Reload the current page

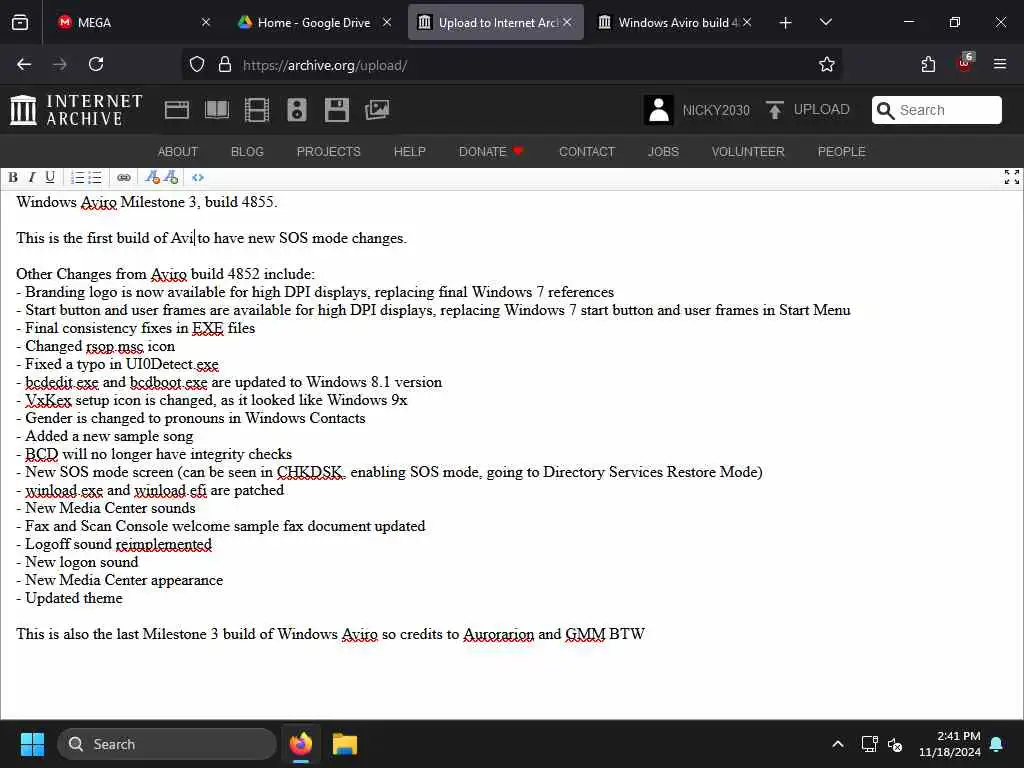(96, 64)
